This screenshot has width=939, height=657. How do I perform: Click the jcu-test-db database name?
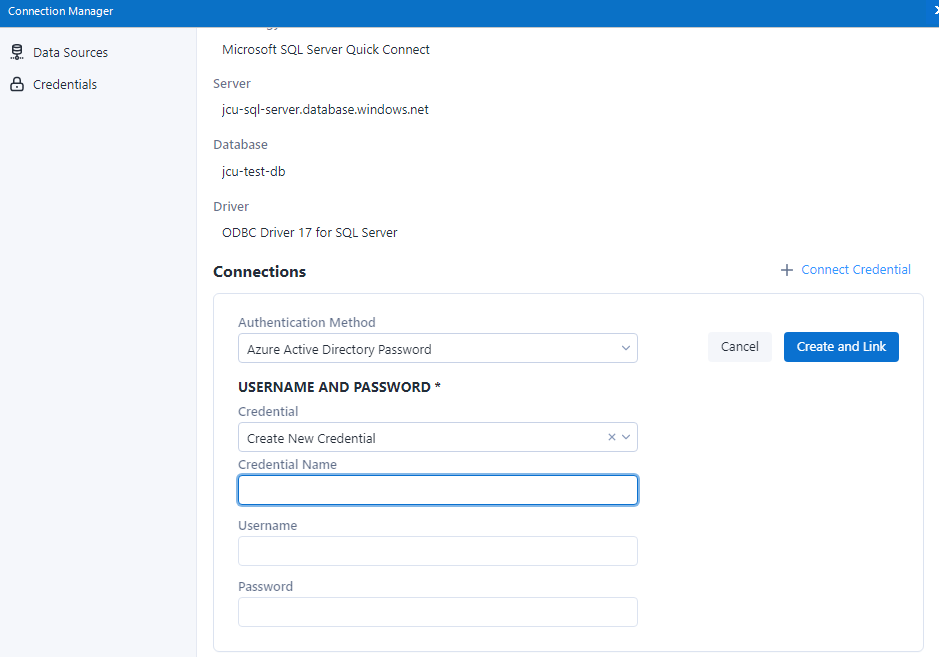coord(254,172)
